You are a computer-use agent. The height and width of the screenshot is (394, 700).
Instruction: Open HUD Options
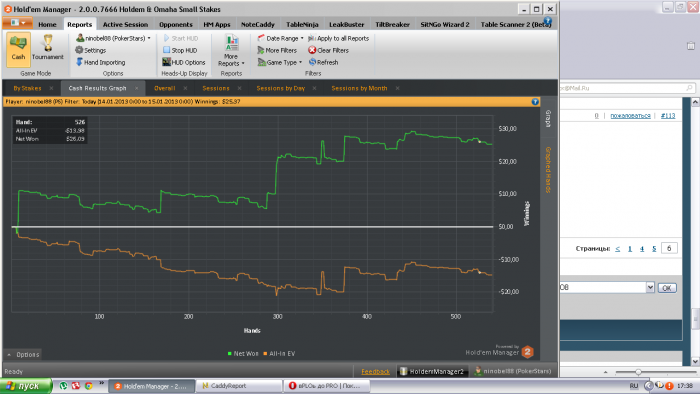[x=184, y=62]
